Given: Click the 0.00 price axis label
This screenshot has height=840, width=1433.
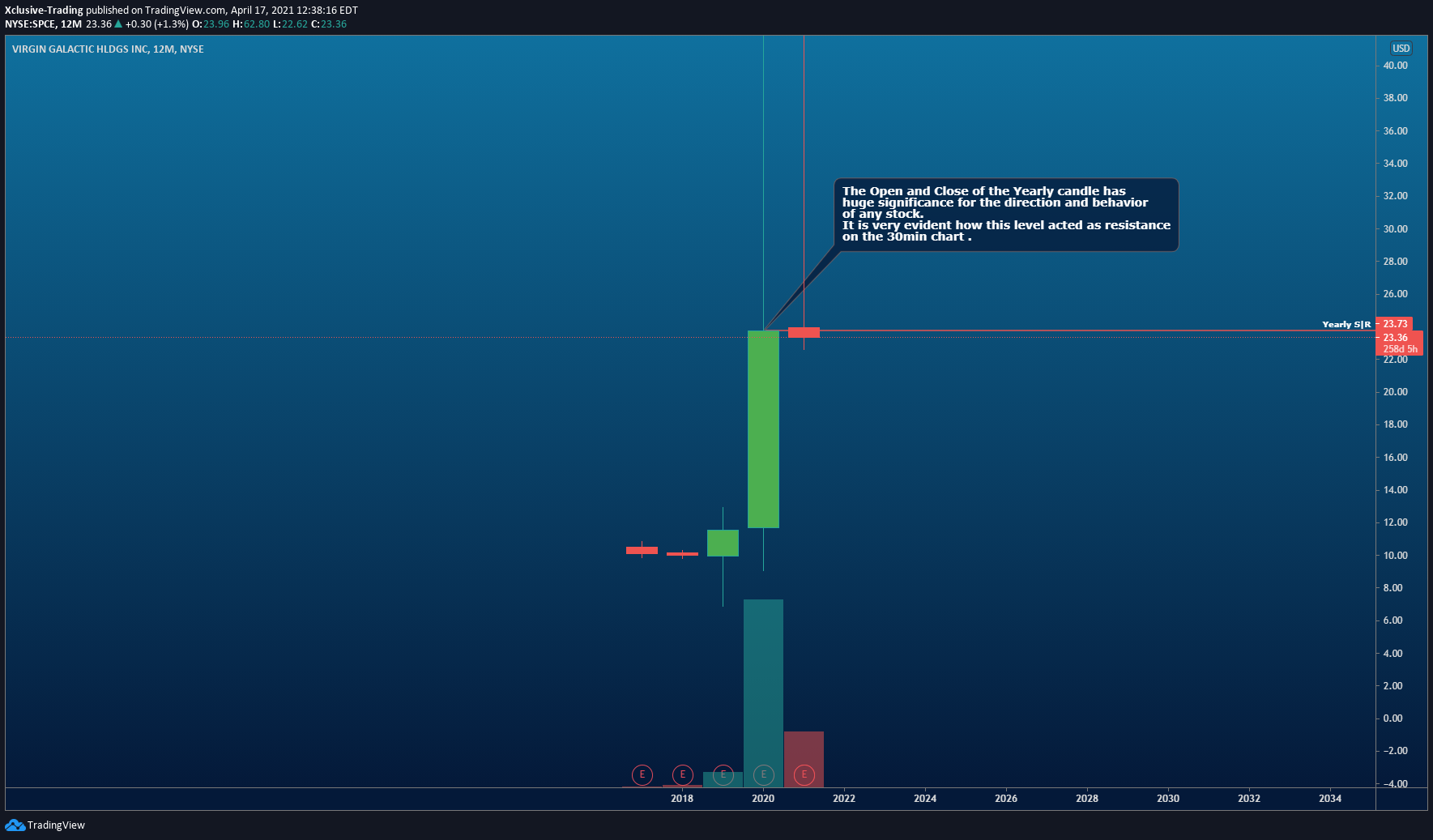Looking at the screenshot, I should (1392, 718).
